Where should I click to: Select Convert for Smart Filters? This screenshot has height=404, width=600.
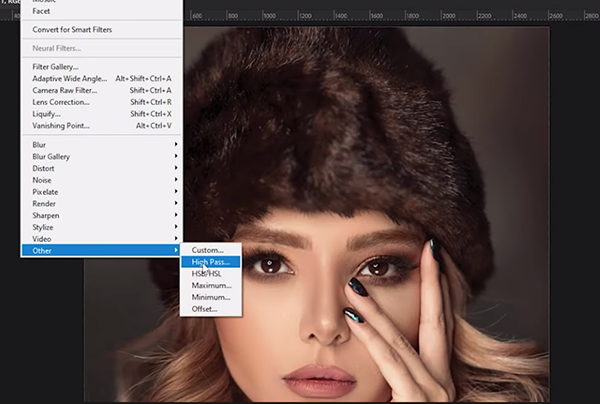click(101, 29)
